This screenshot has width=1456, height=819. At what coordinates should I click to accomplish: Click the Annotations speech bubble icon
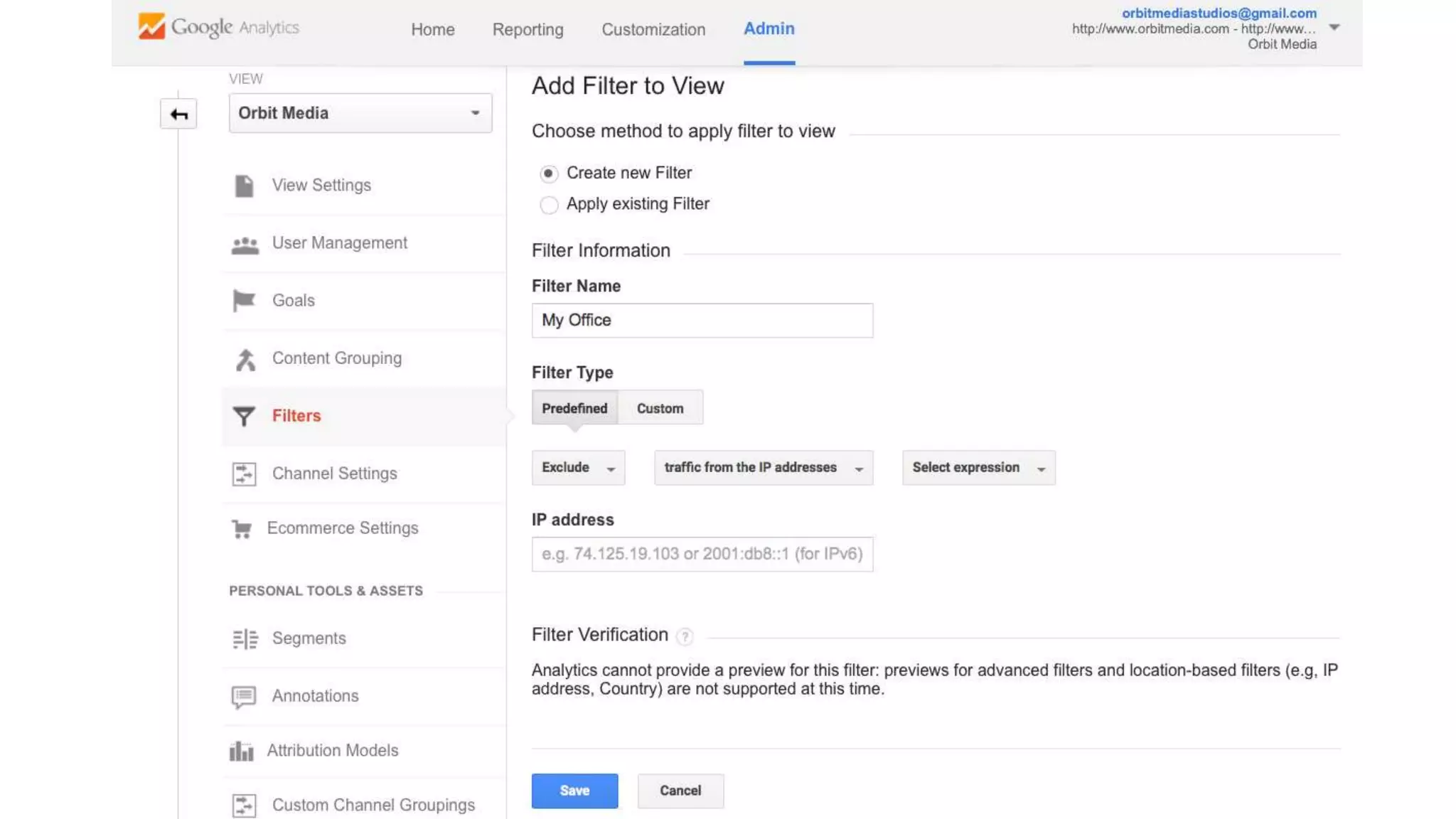tap(244, 697)
